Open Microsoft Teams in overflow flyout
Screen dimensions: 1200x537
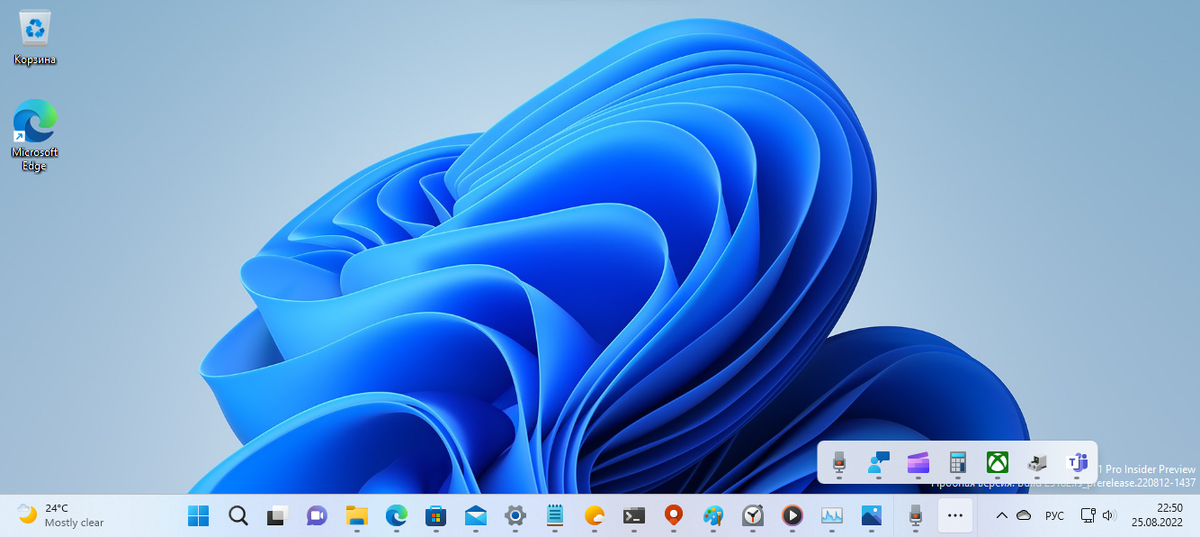coord(1077,462)
